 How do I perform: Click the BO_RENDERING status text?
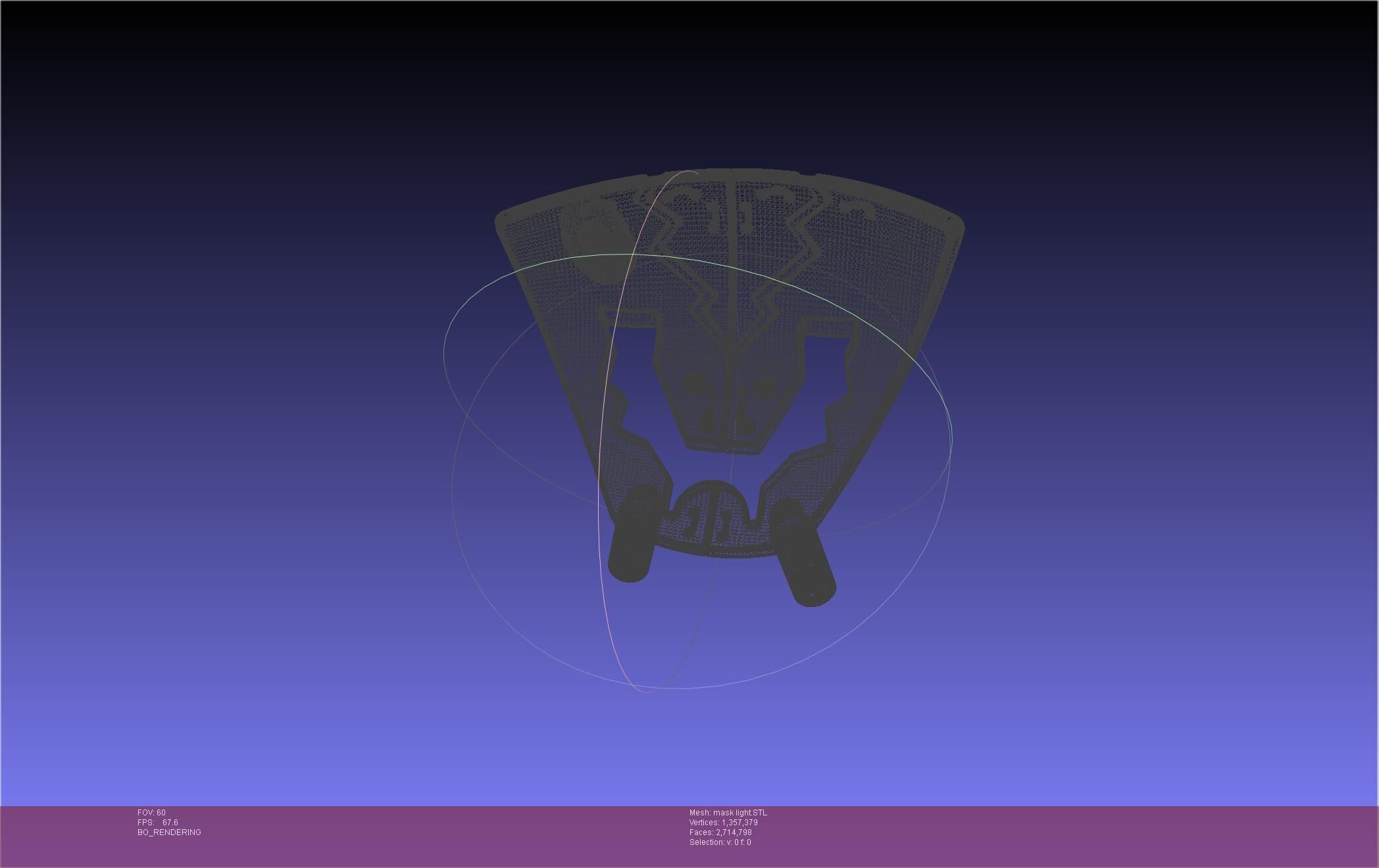coord(169,832)
